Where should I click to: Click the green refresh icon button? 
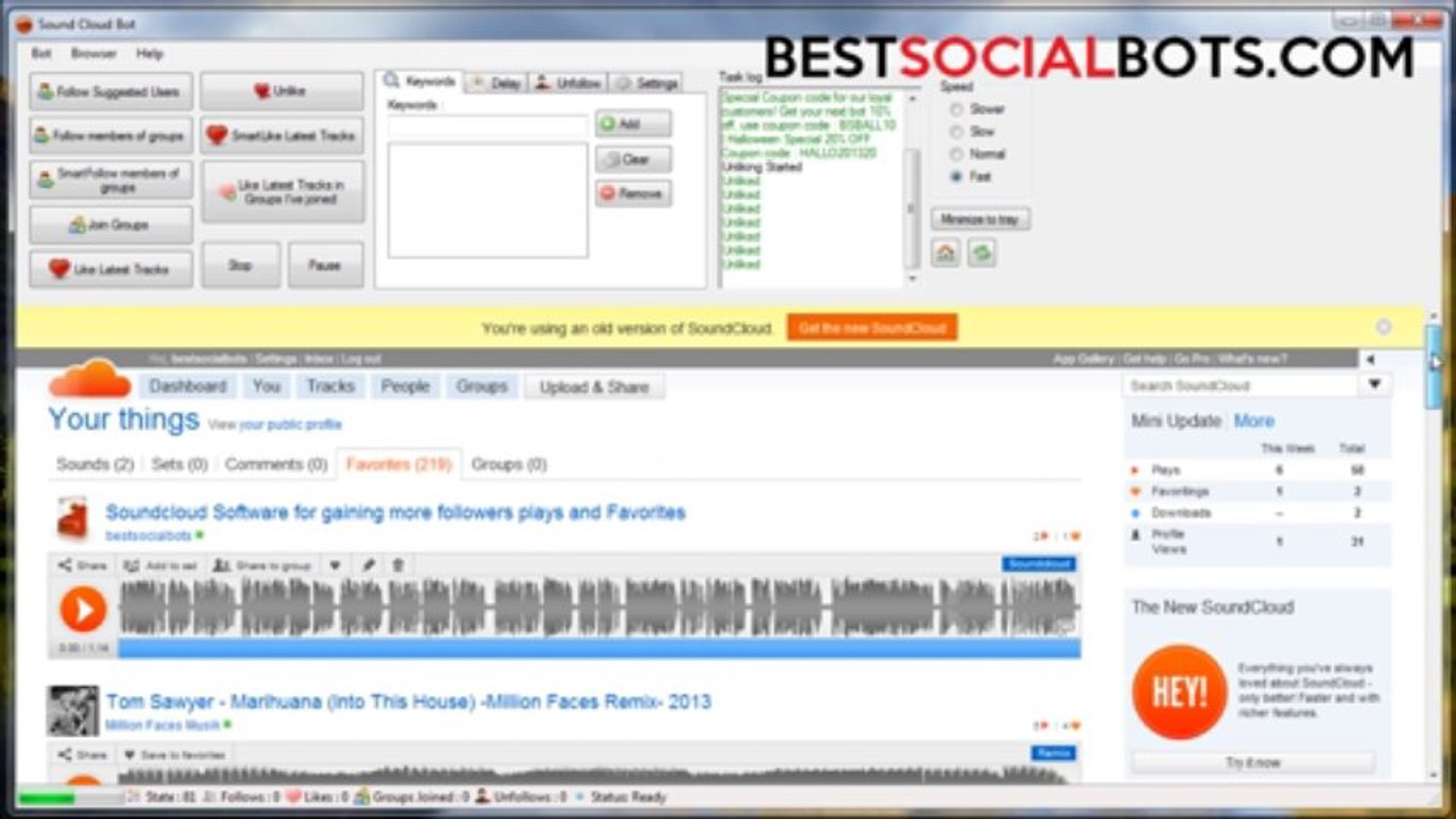(x=982, y=253)
